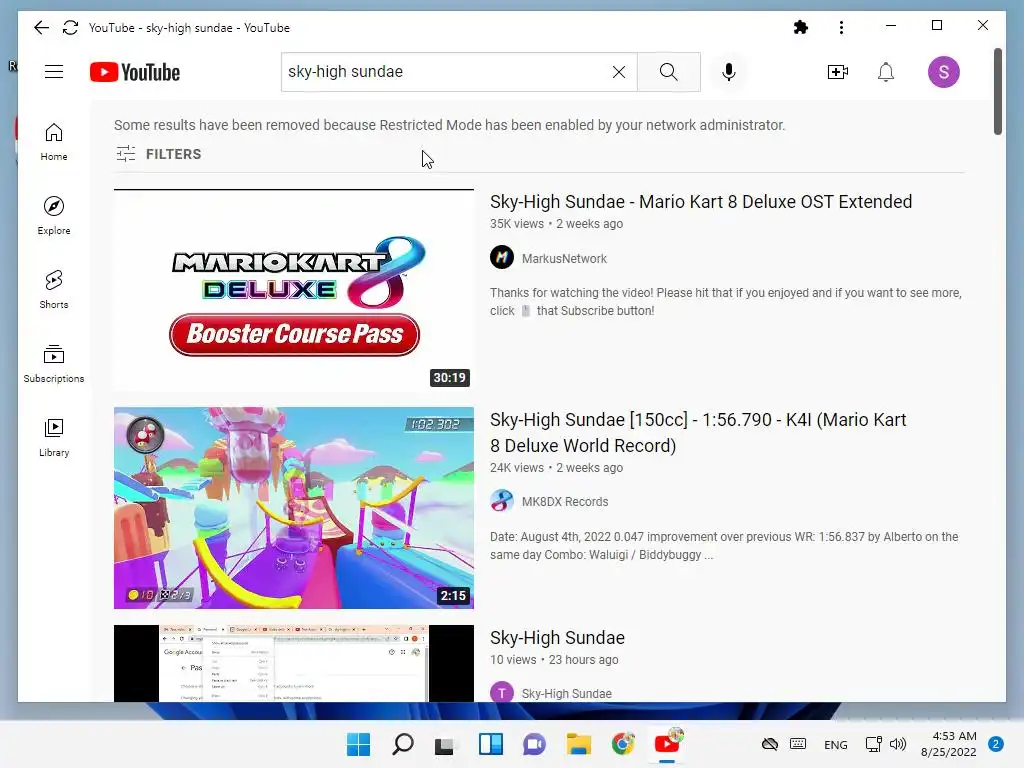
Task: Click the Restricted Mode notice text
Action: coord(449,125)
